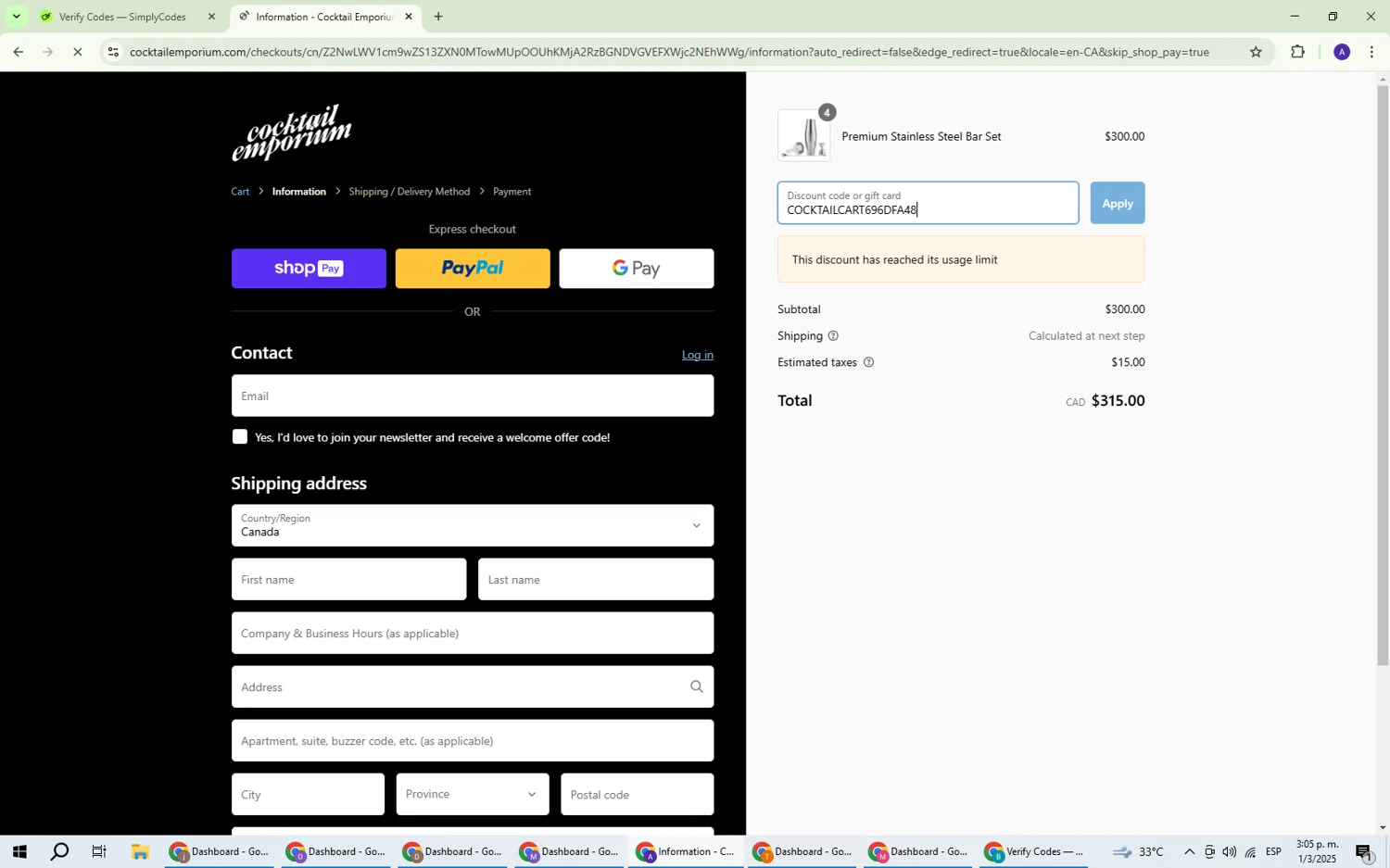Click the page vertical scrollbar
This screenshot has height=868, width=1390.
(1383, 375)
